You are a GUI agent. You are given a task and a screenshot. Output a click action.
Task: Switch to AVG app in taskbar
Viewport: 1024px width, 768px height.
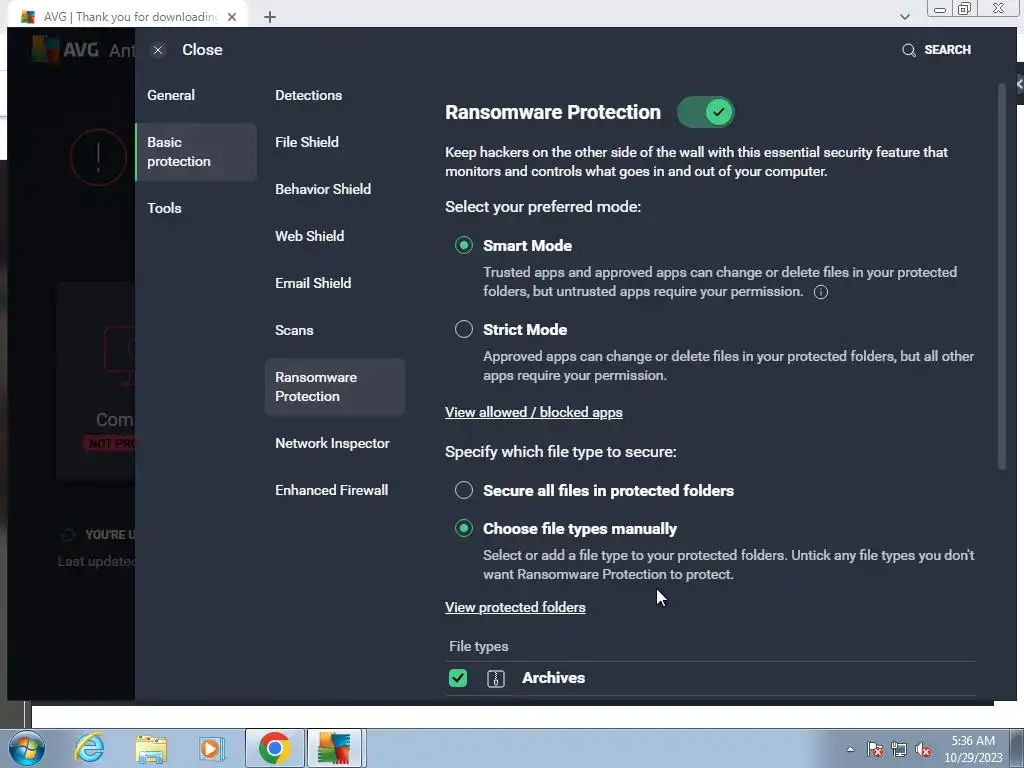[334, 748]
